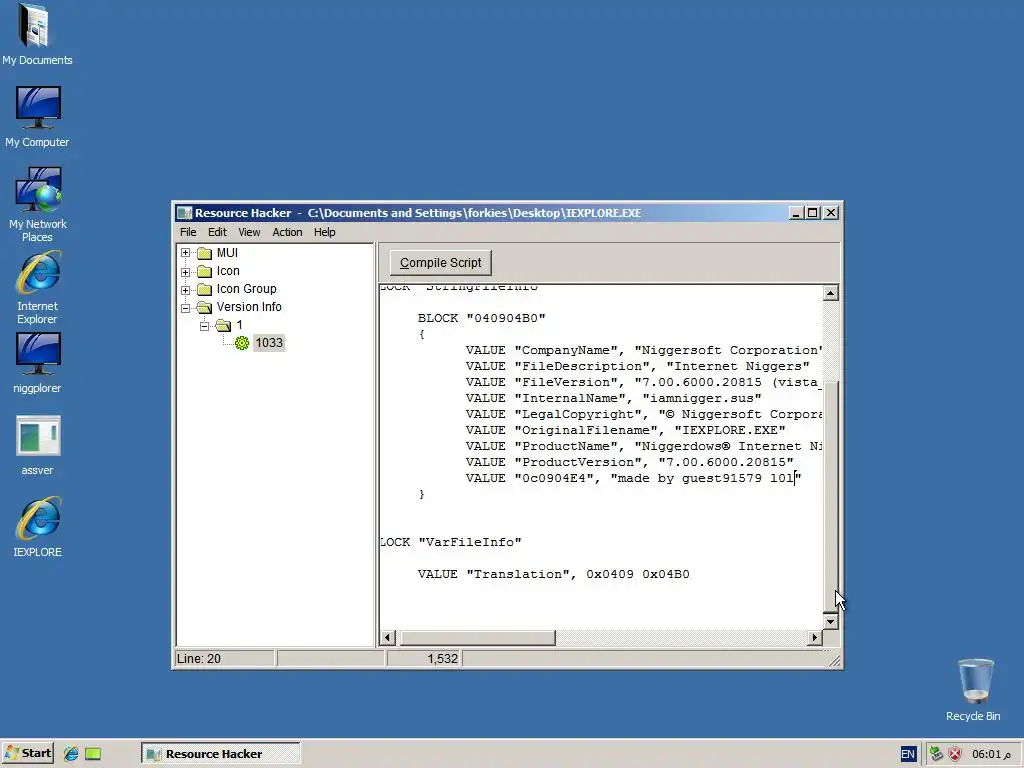1024x768 pixels.
Task: Expand the Icon Group tree node
Action: pos(185,289)
